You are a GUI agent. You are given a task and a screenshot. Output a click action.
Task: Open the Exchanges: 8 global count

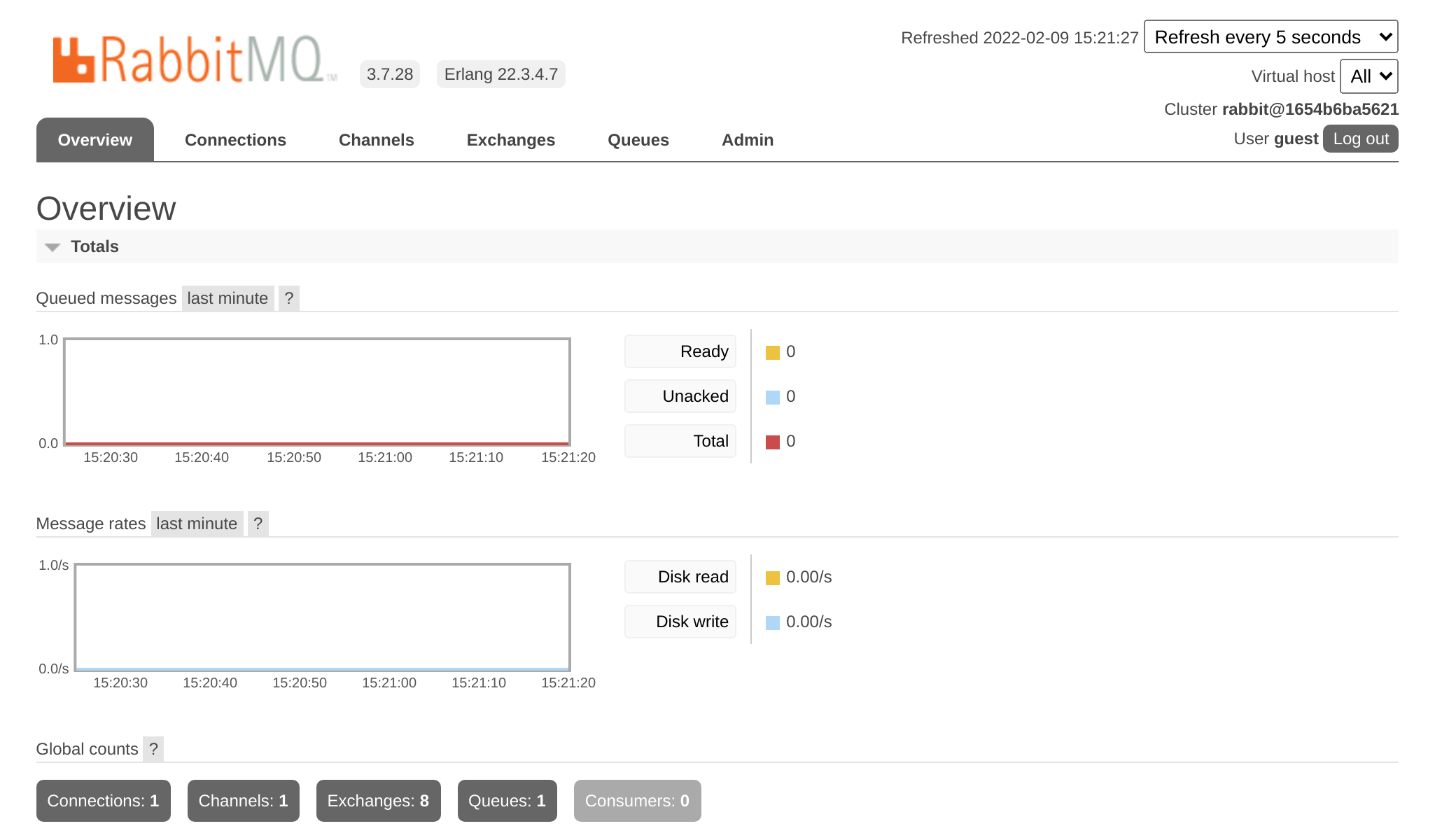click(378, 801)
